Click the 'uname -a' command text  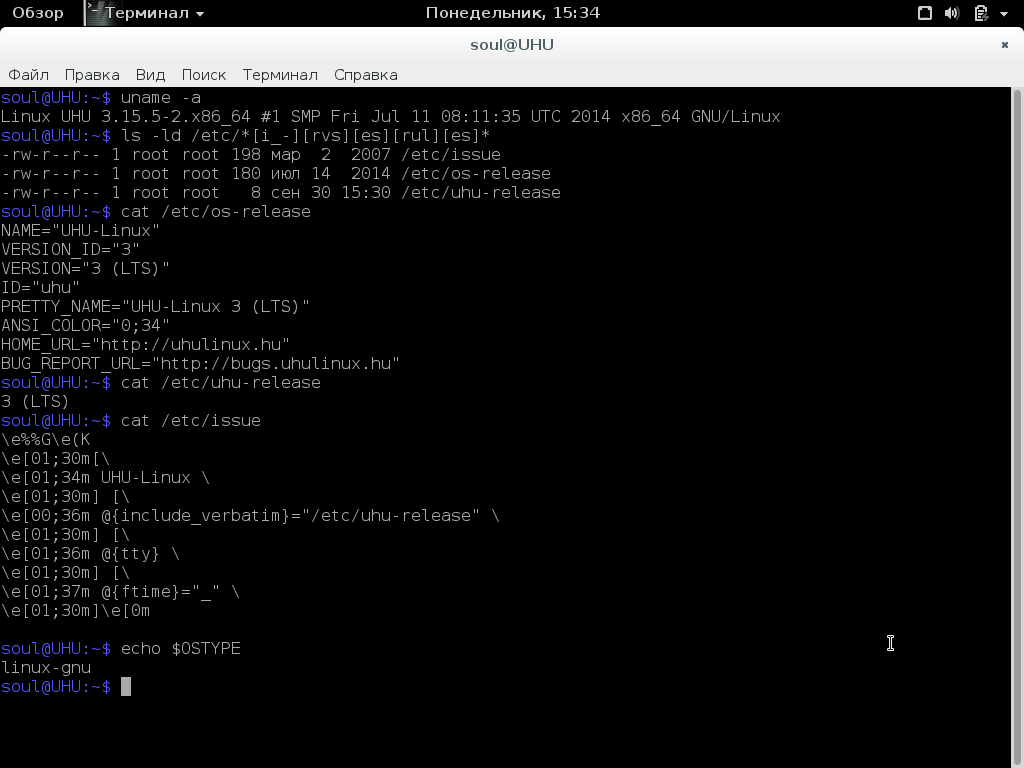(161, 98)
